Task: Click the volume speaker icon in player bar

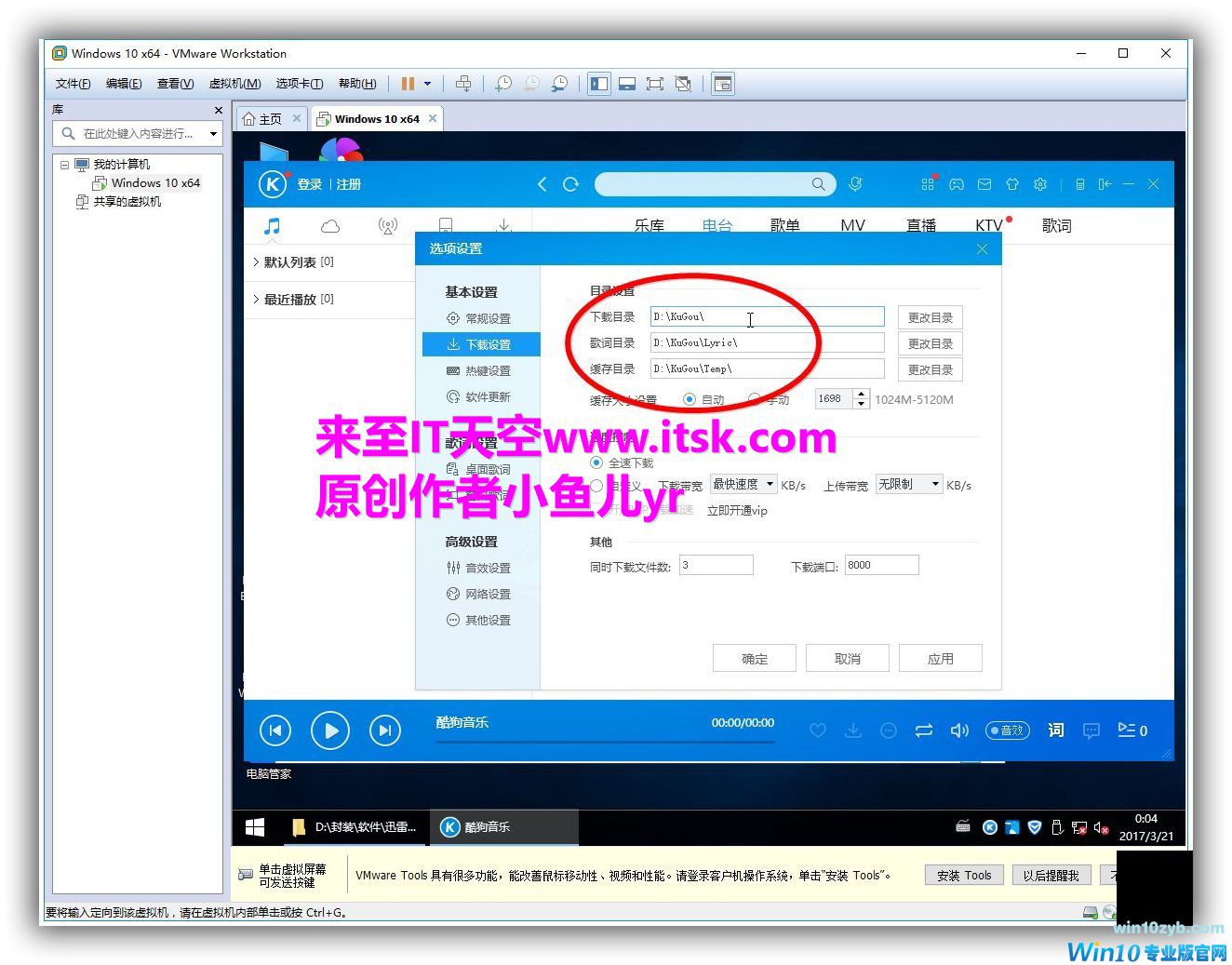Action: 959,730
